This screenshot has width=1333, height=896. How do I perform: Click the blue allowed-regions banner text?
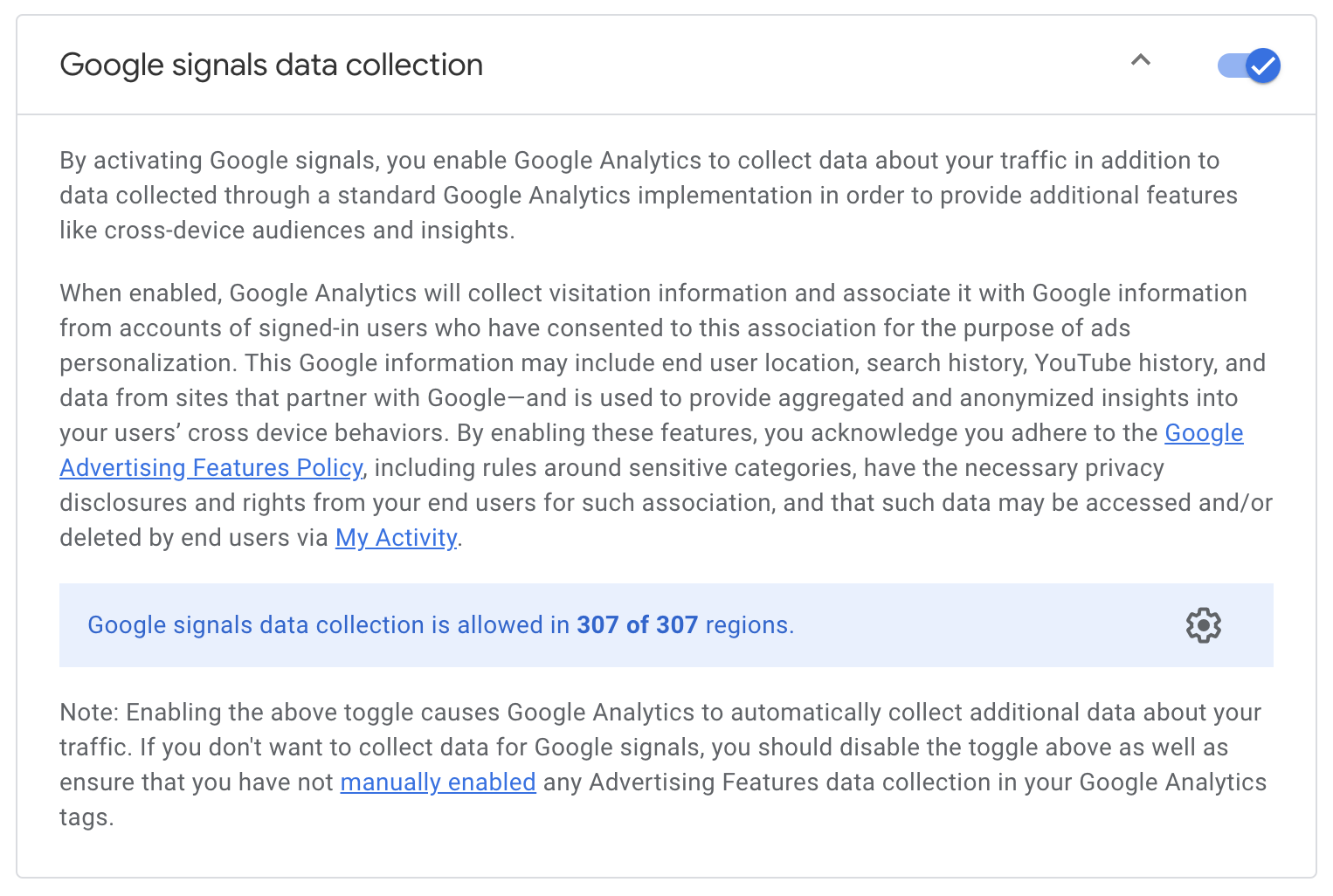point(440,625)
